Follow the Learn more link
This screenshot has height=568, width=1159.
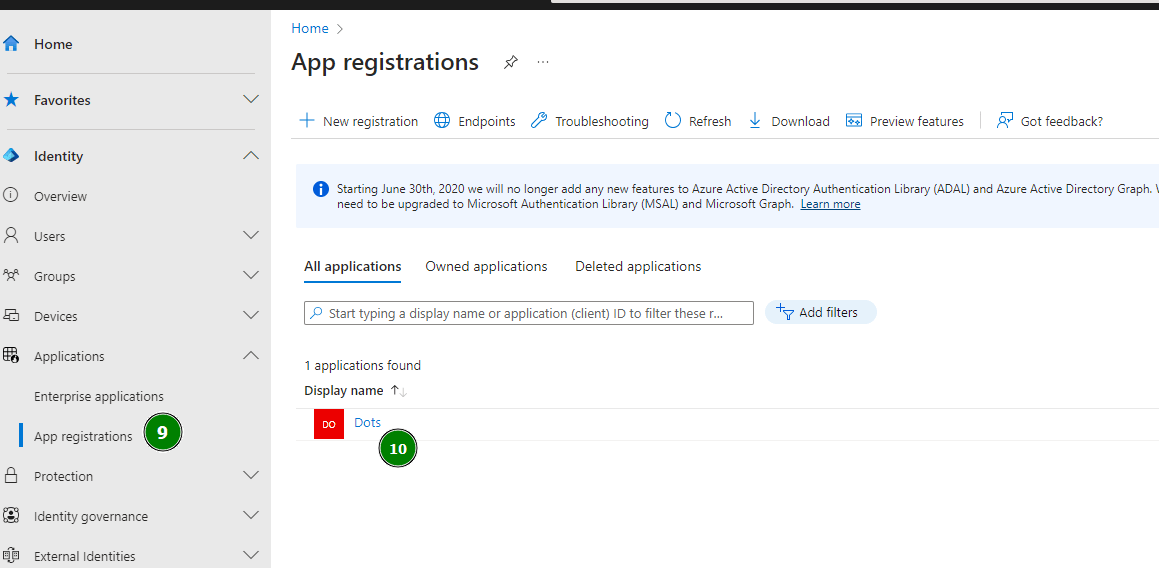[830, 204]
